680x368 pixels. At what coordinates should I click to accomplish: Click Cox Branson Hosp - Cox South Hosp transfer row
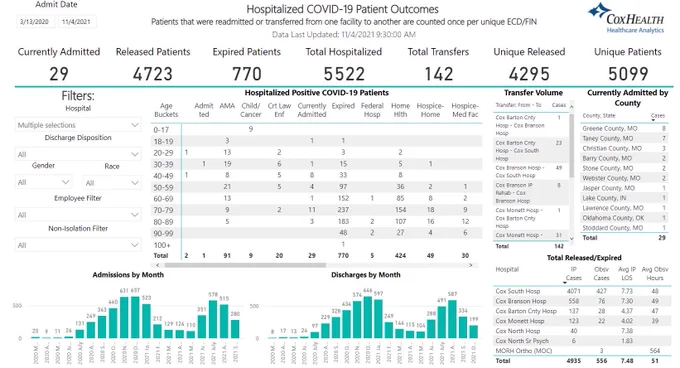[x=531, y=171]
